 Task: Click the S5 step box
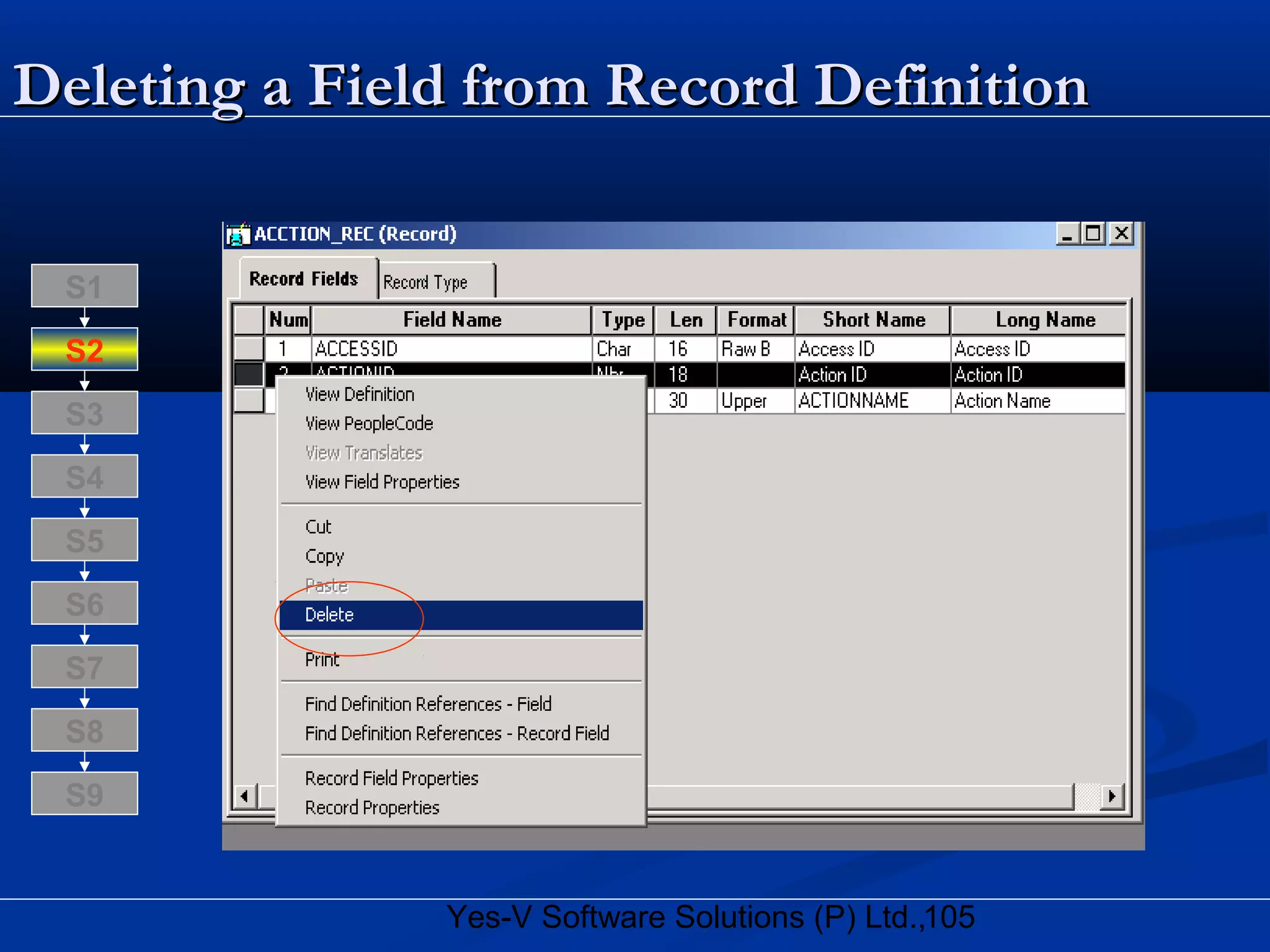click(x=84, y=540)
